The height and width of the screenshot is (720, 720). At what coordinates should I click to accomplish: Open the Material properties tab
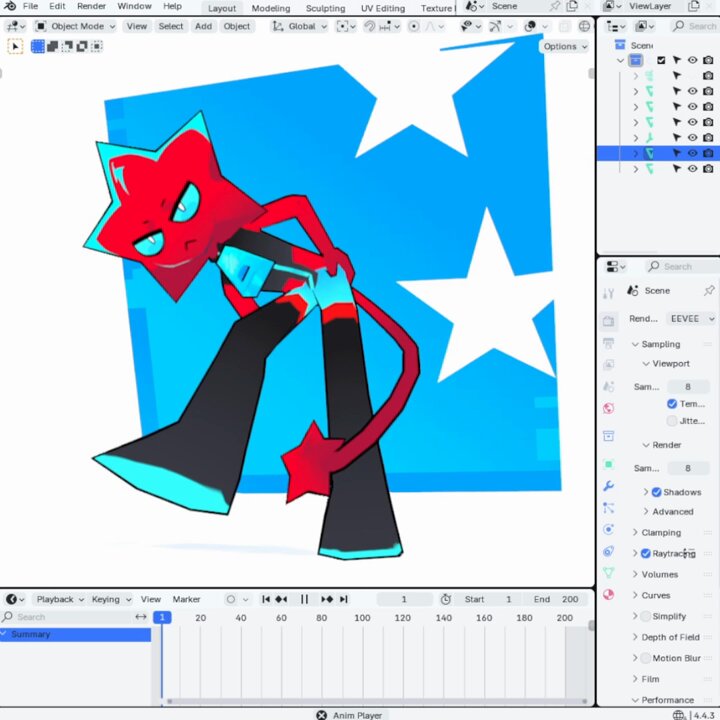coord(608,595)
